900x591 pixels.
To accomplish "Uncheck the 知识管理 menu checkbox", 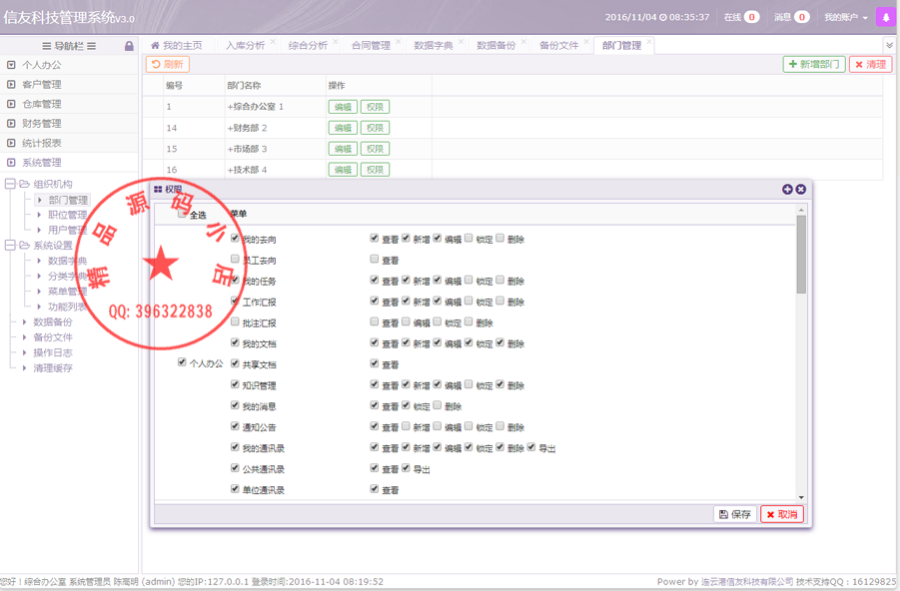I will pos(235,384).
